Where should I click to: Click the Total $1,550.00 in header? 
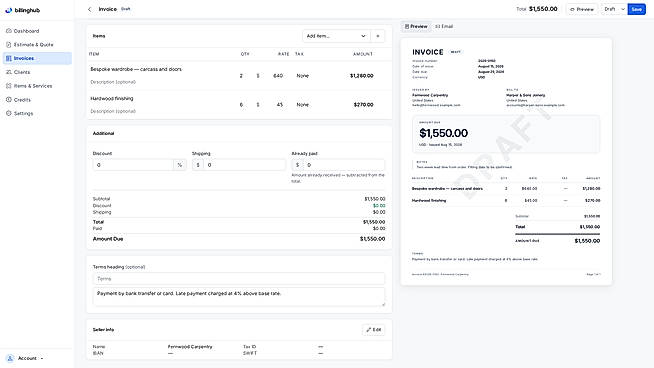point(537,9)
